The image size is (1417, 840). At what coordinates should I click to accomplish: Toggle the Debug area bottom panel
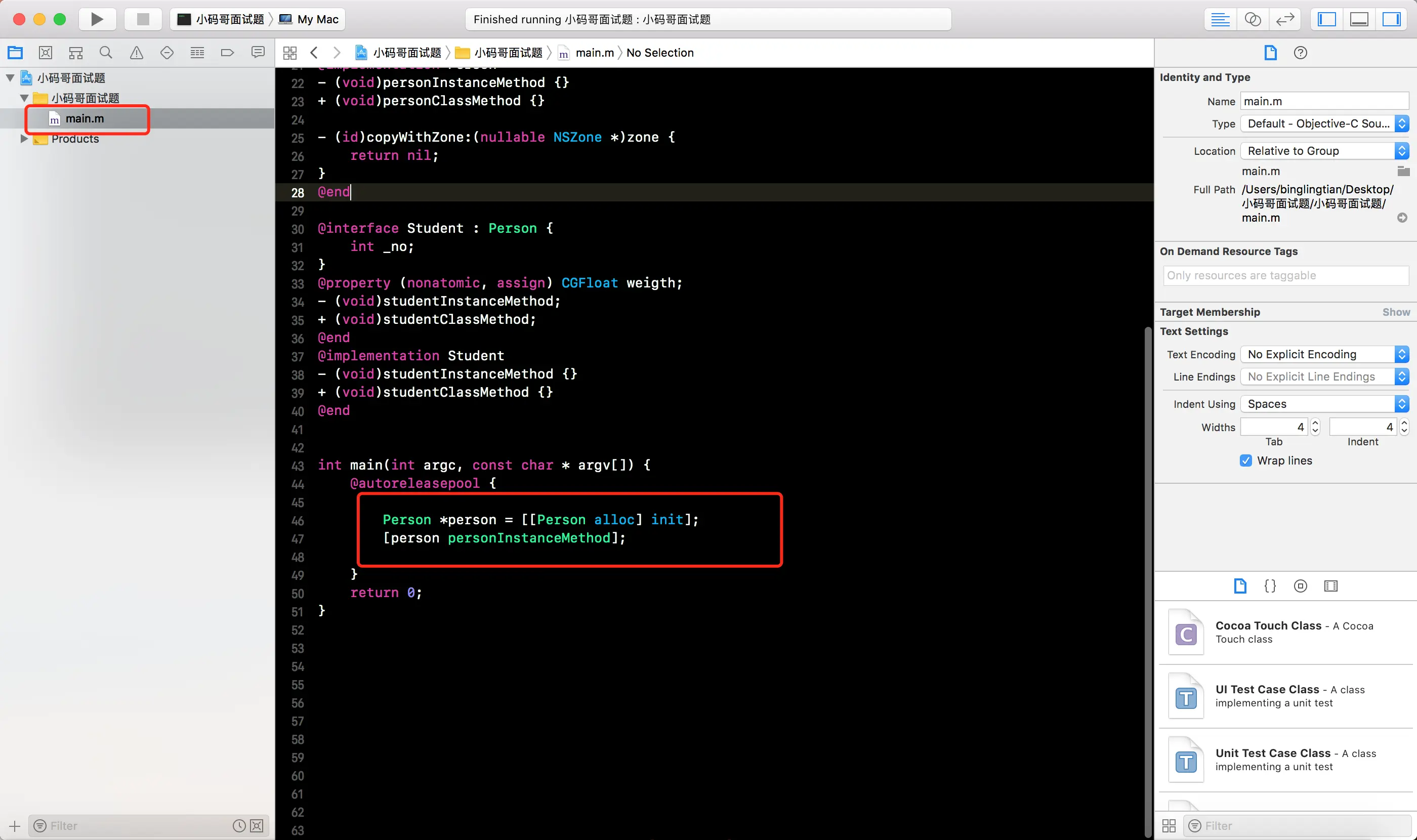coord(1359,19)
